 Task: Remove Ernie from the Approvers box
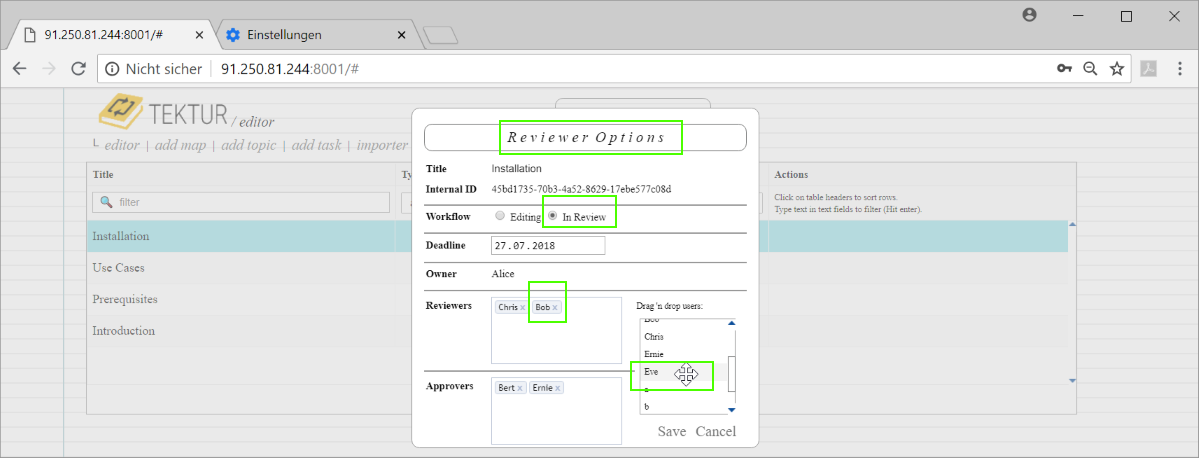tap(557, 388)
